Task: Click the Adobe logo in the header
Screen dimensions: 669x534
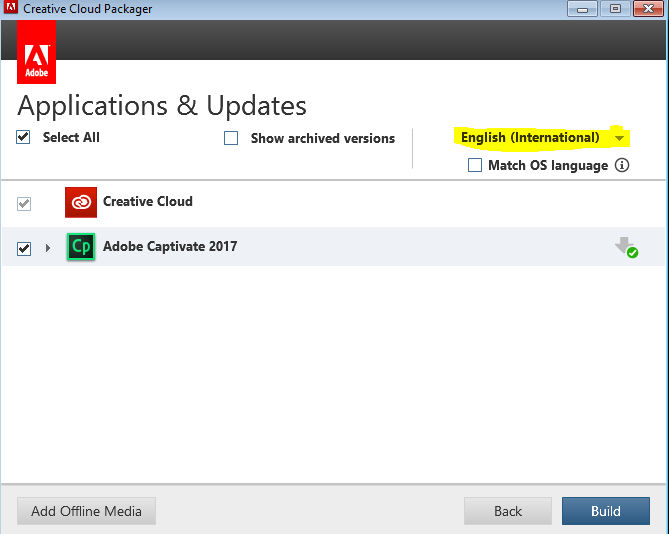Action: tap(36, 52)
